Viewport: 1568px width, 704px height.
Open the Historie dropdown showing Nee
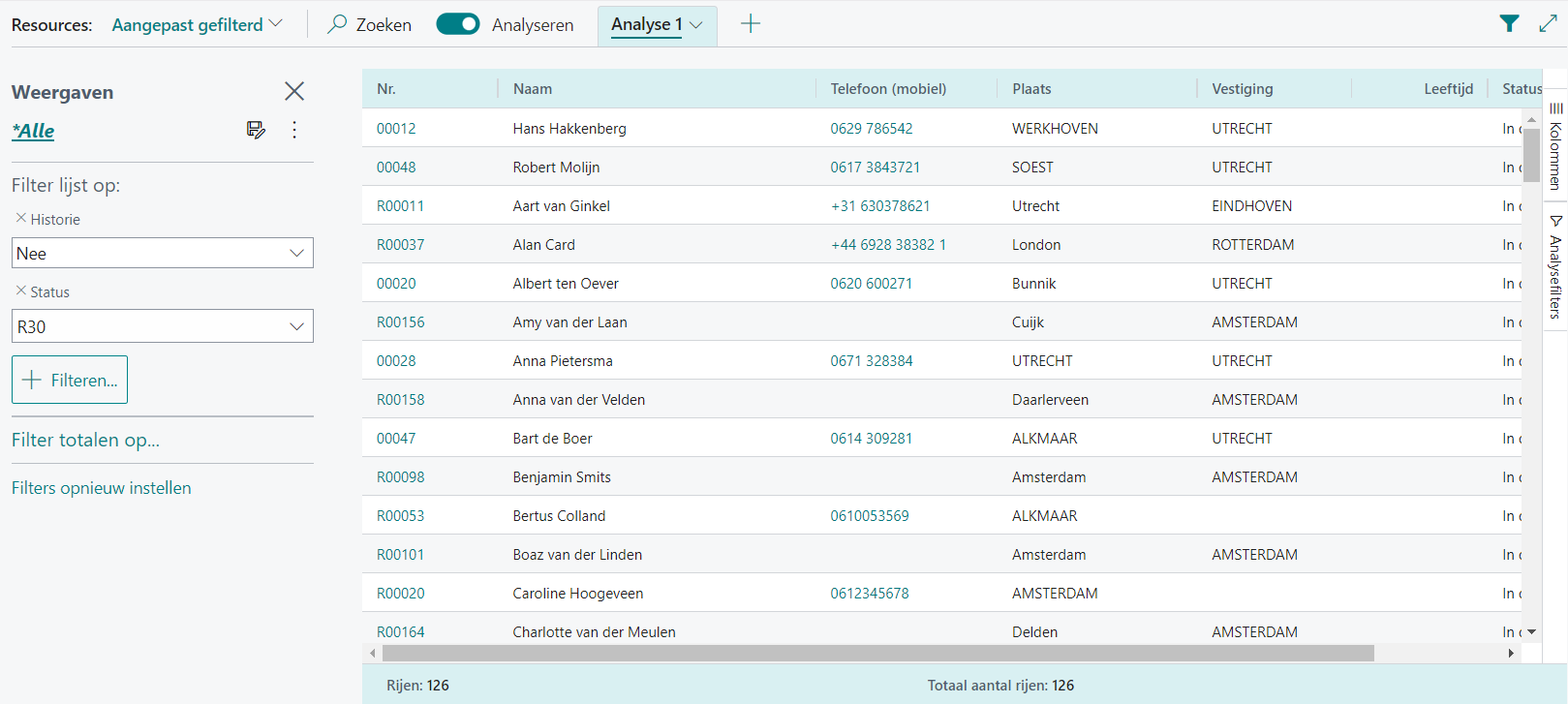point(162,253)
